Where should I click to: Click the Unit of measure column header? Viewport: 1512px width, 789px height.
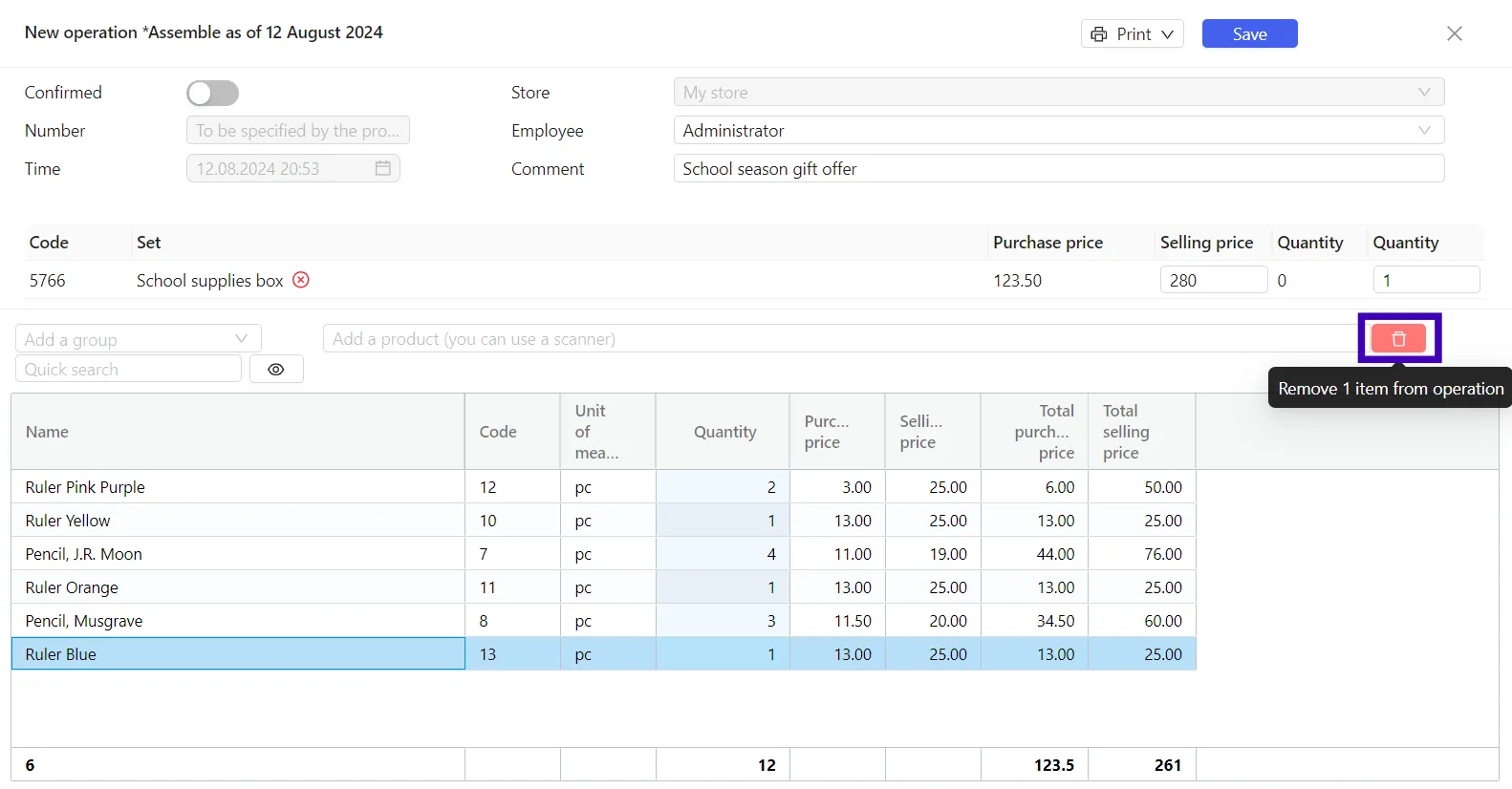[608, 432]
